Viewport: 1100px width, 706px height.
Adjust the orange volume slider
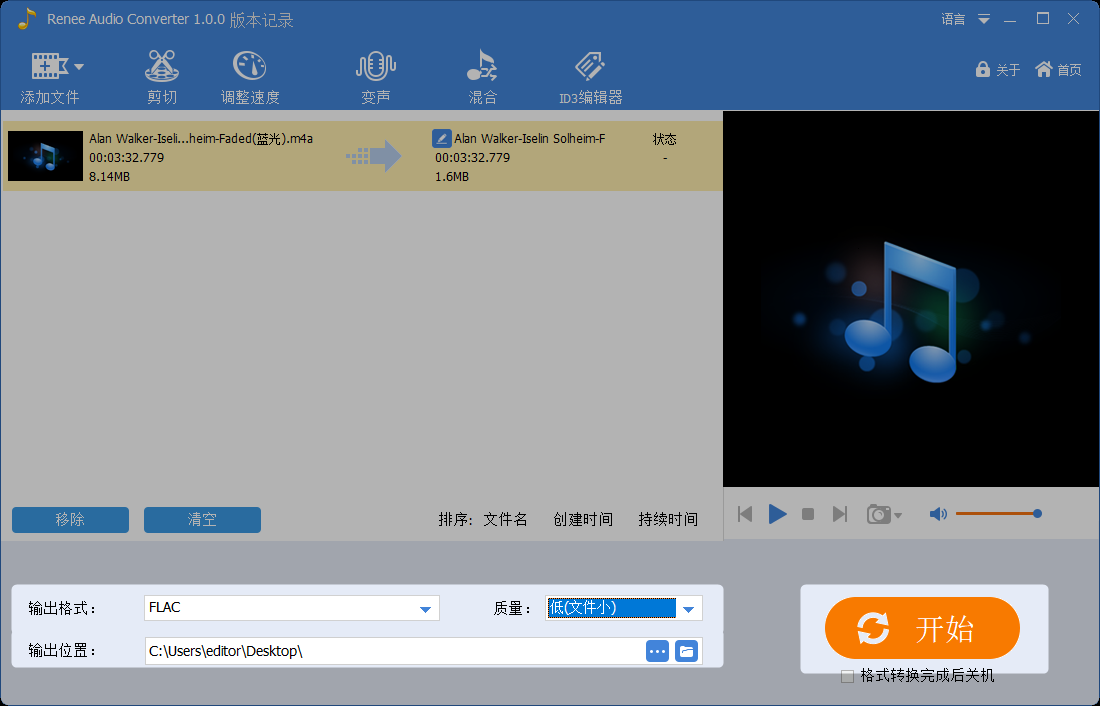[998, 514]
